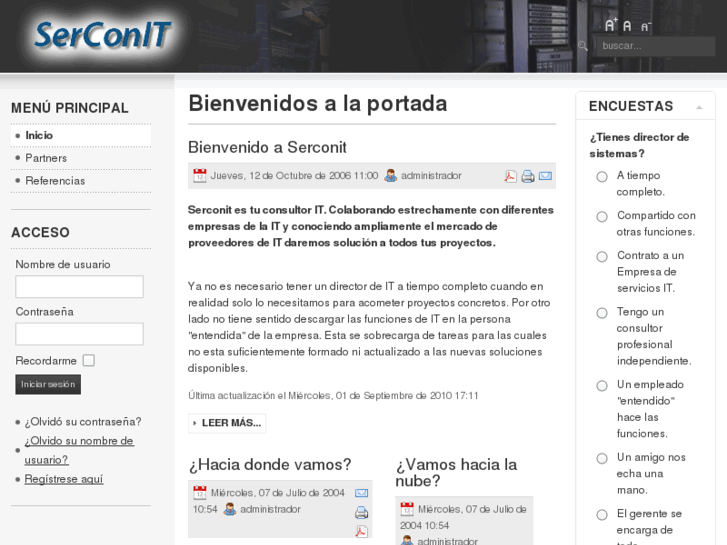Screen dimensions: 727x545
Task: Click the search magnifier icon
Action: (x=583, y=46)
